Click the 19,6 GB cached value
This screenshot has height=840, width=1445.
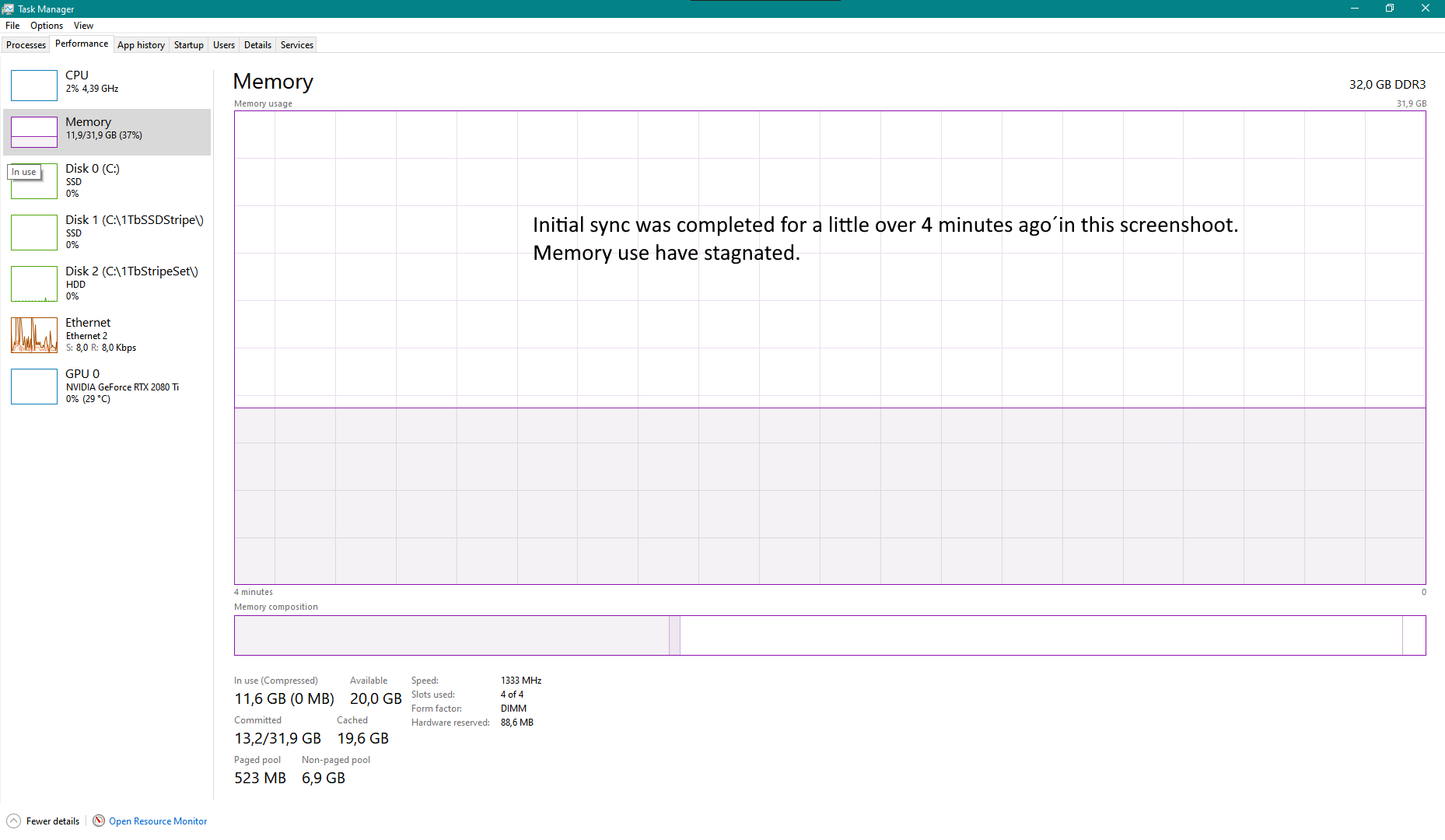click(x=362, y=739)
